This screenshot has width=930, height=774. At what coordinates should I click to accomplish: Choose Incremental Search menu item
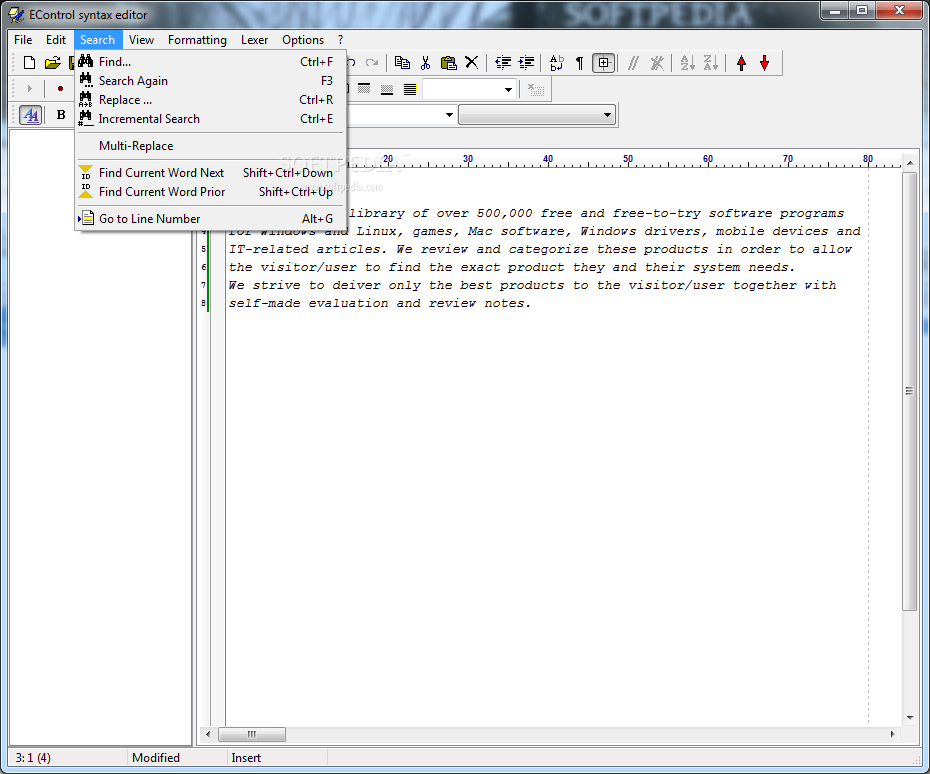[x=211, y=119]
